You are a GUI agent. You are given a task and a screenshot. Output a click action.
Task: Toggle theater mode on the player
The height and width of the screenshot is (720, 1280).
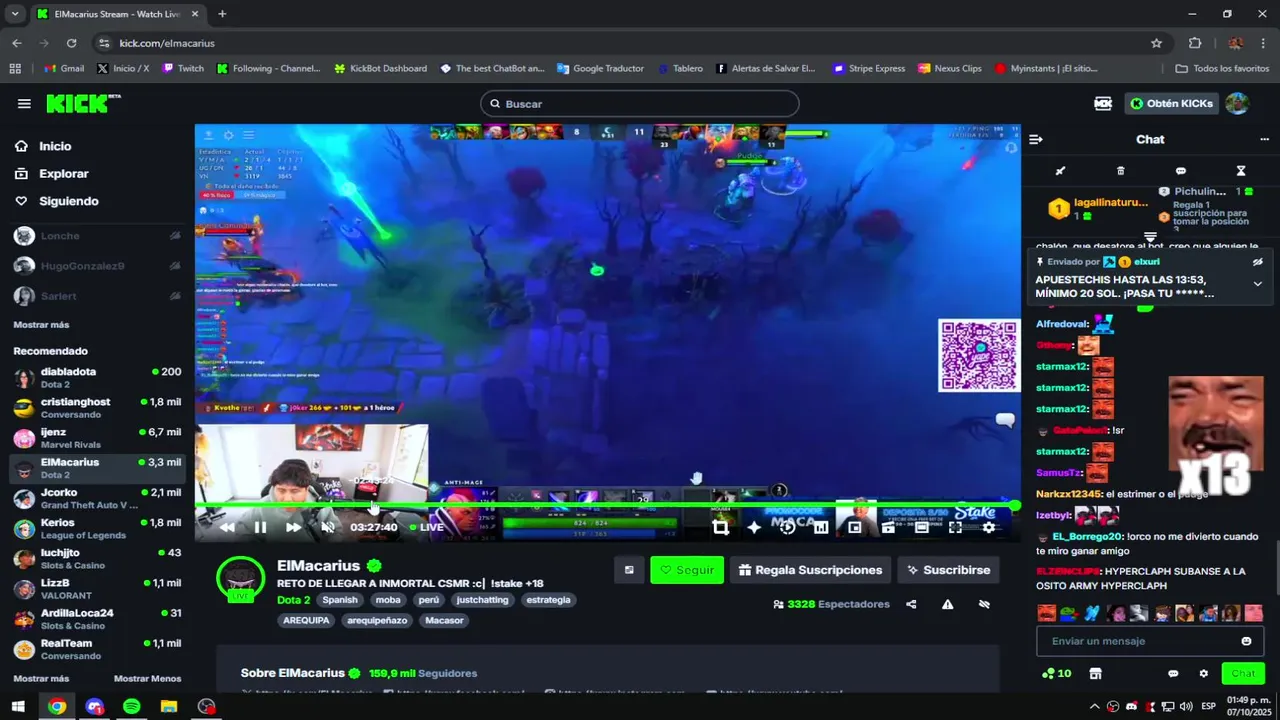pyautogui.click(x=922, y=527)
